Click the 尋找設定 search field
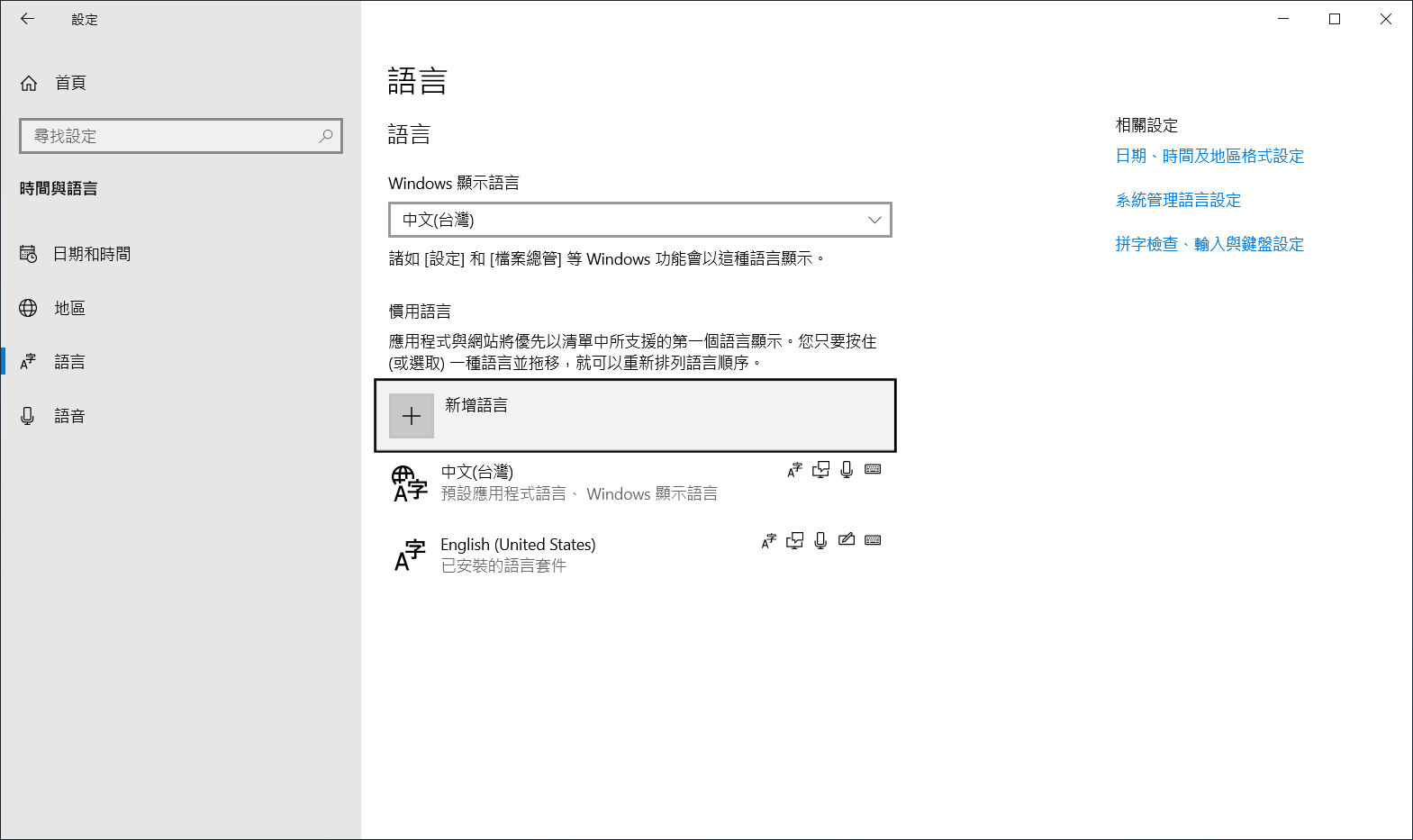1413x840 pixels. (x=171, y=136)
